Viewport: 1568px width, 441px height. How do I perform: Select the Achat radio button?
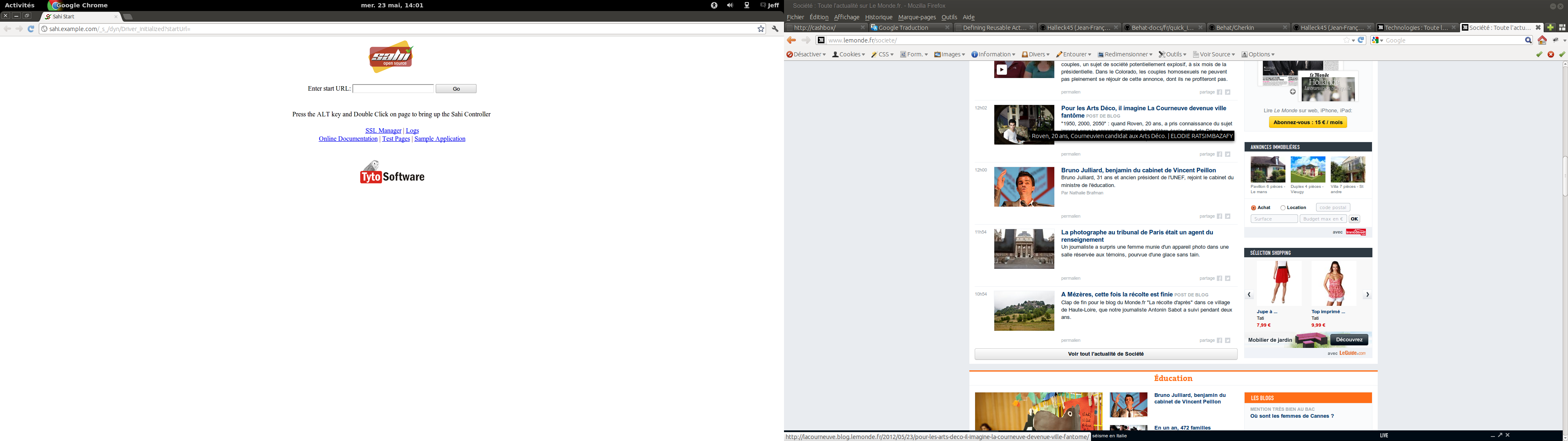(x=1253, y=208)
